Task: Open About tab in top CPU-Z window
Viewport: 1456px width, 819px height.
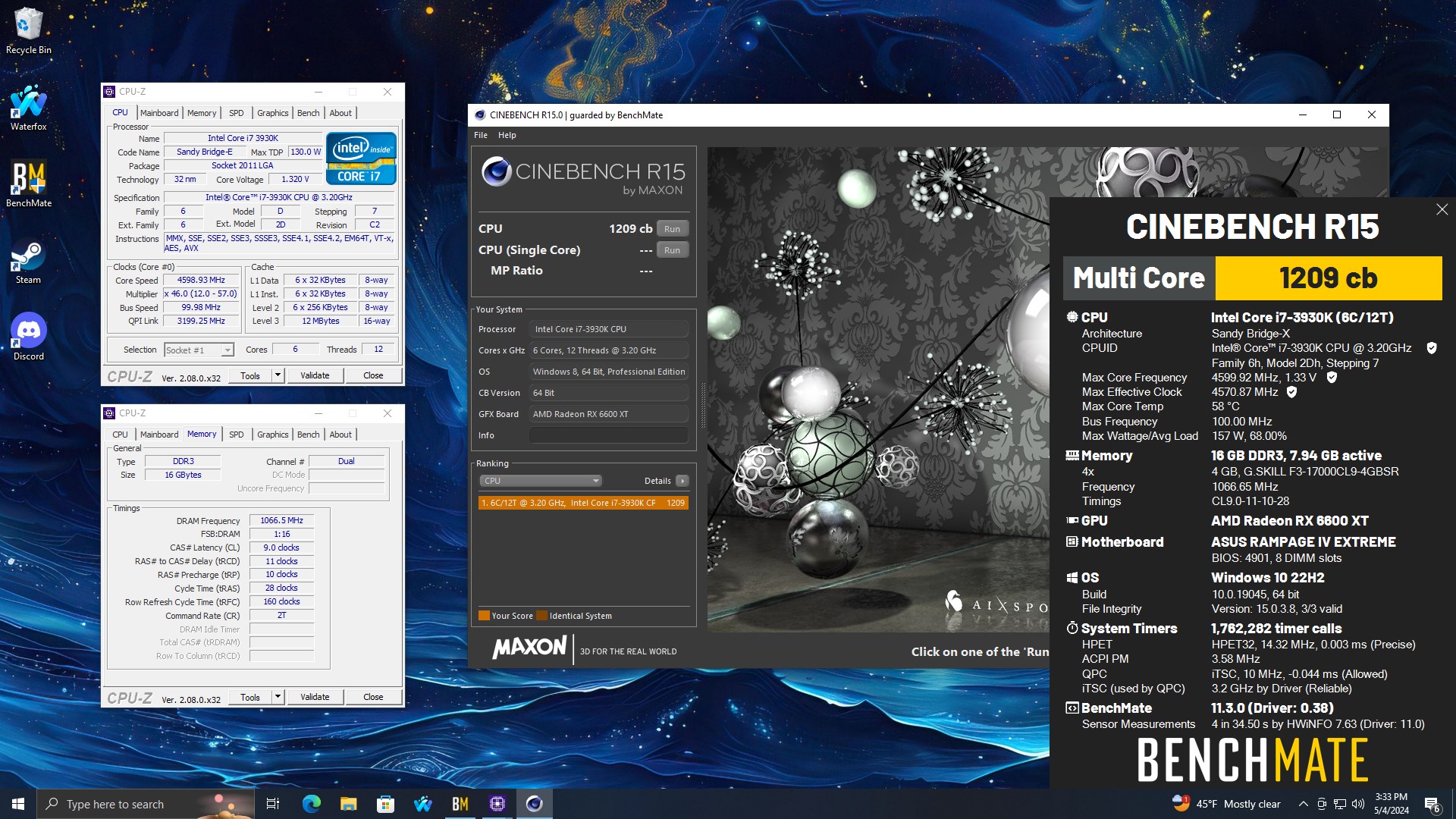Action: coord(340,113)
